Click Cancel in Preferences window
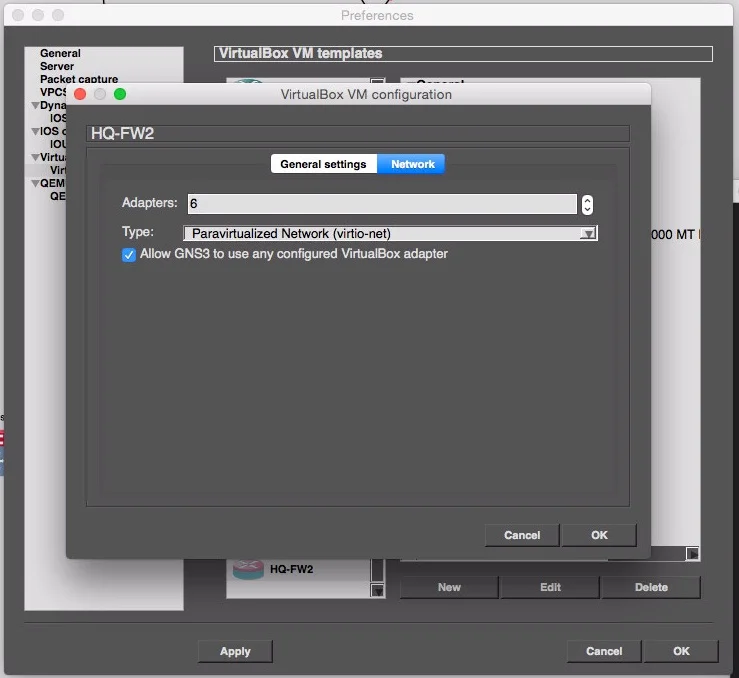 [x=604, y=651]
